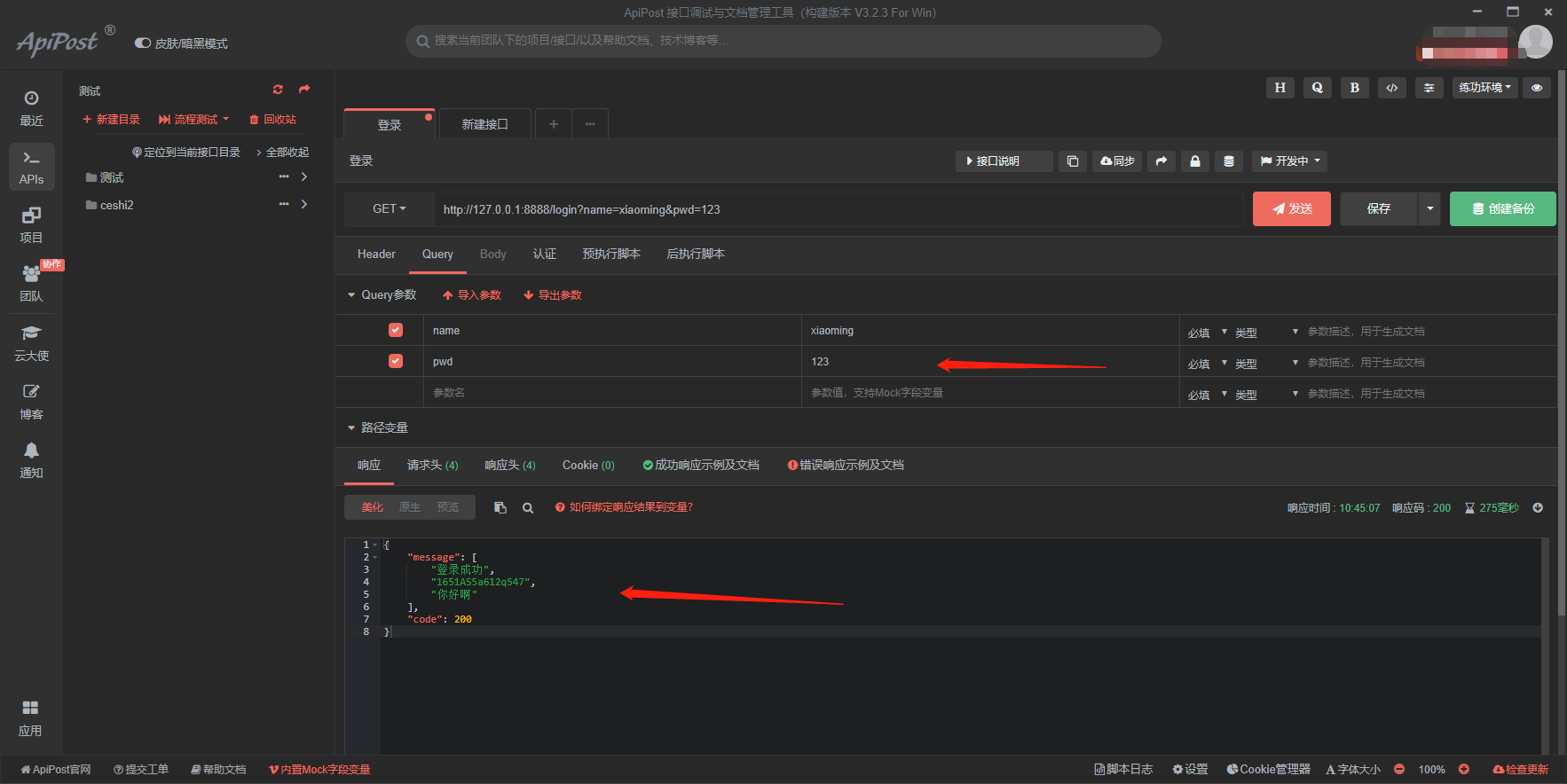Select the APIs sidebar icon
1567x784 pixels.
click(31, 167)
